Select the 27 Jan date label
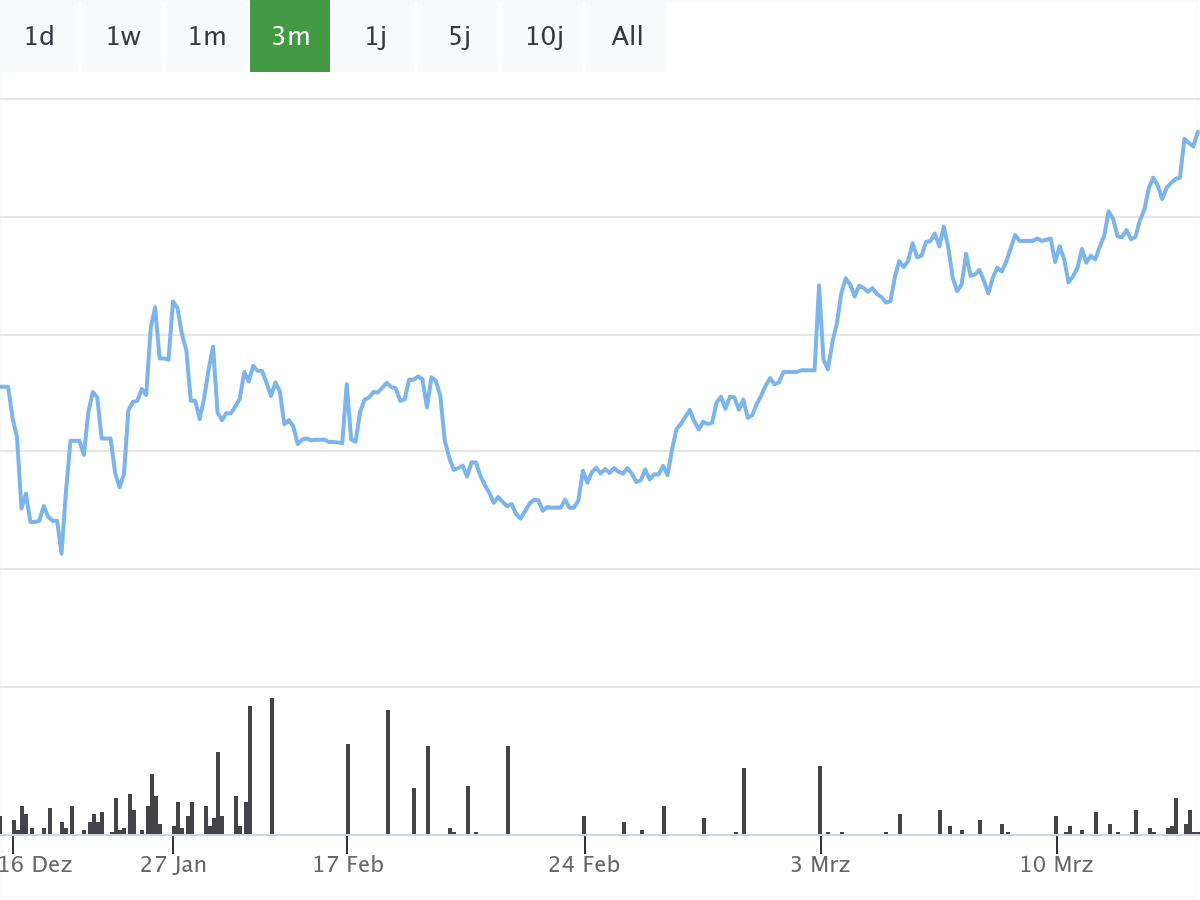 click(173, 864)
